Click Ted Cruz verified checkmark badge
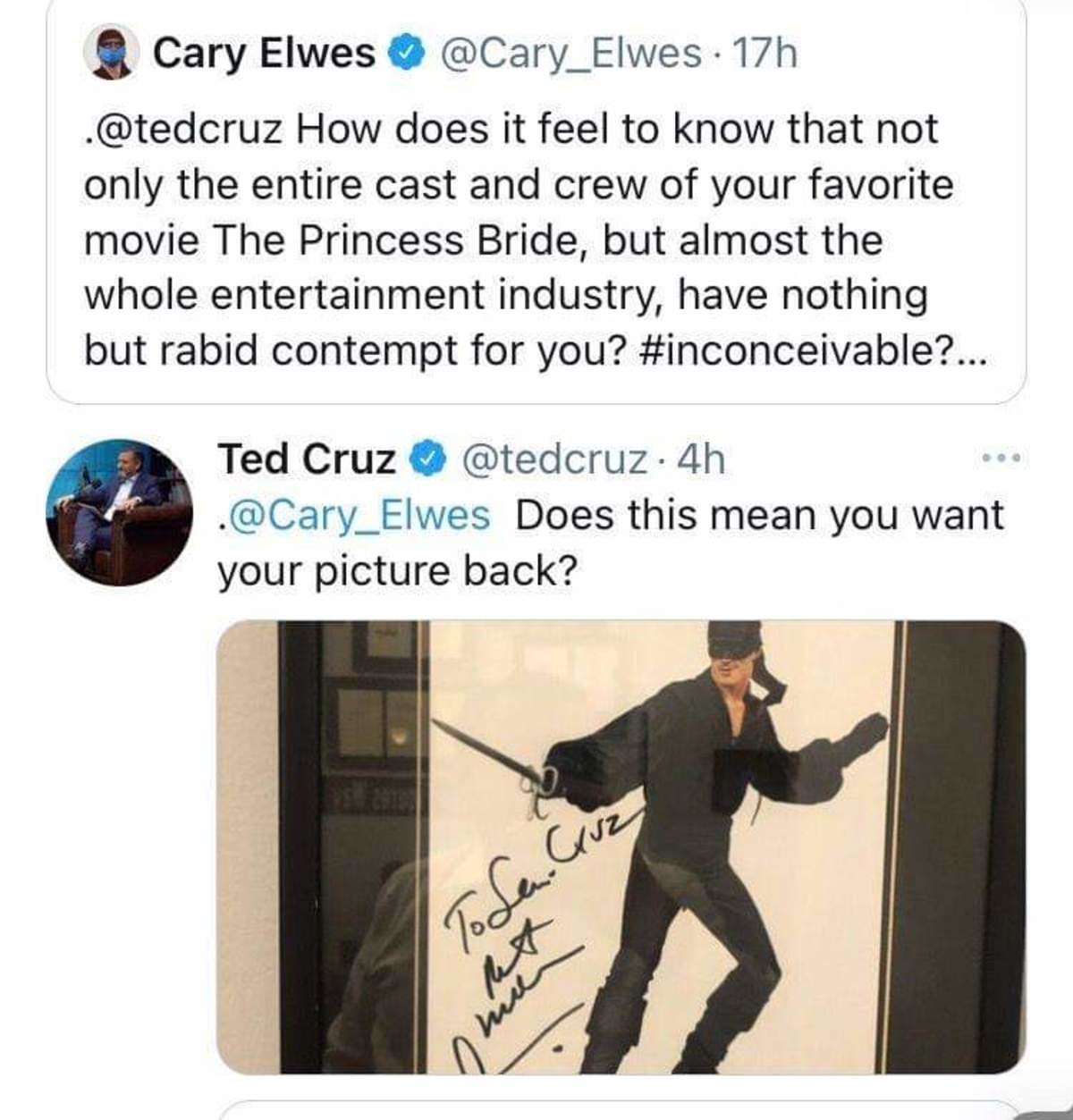The image size is (1073, 1120). point(427,459)
